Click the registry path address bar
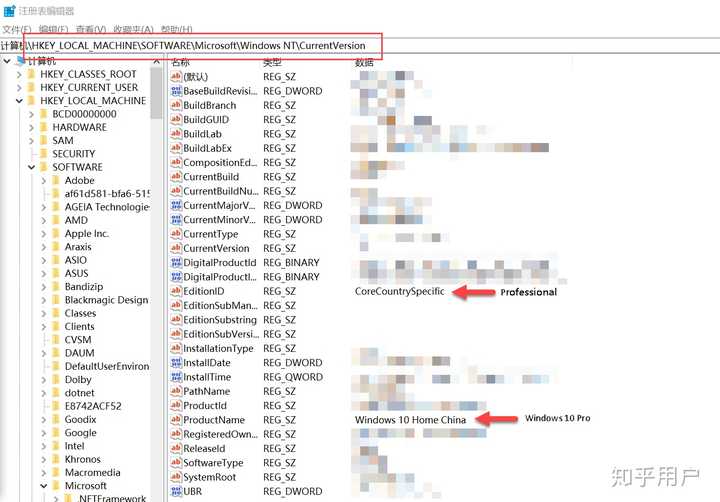Screen dimensions: 720x502 pyautogui.click(x=360, y=45)
